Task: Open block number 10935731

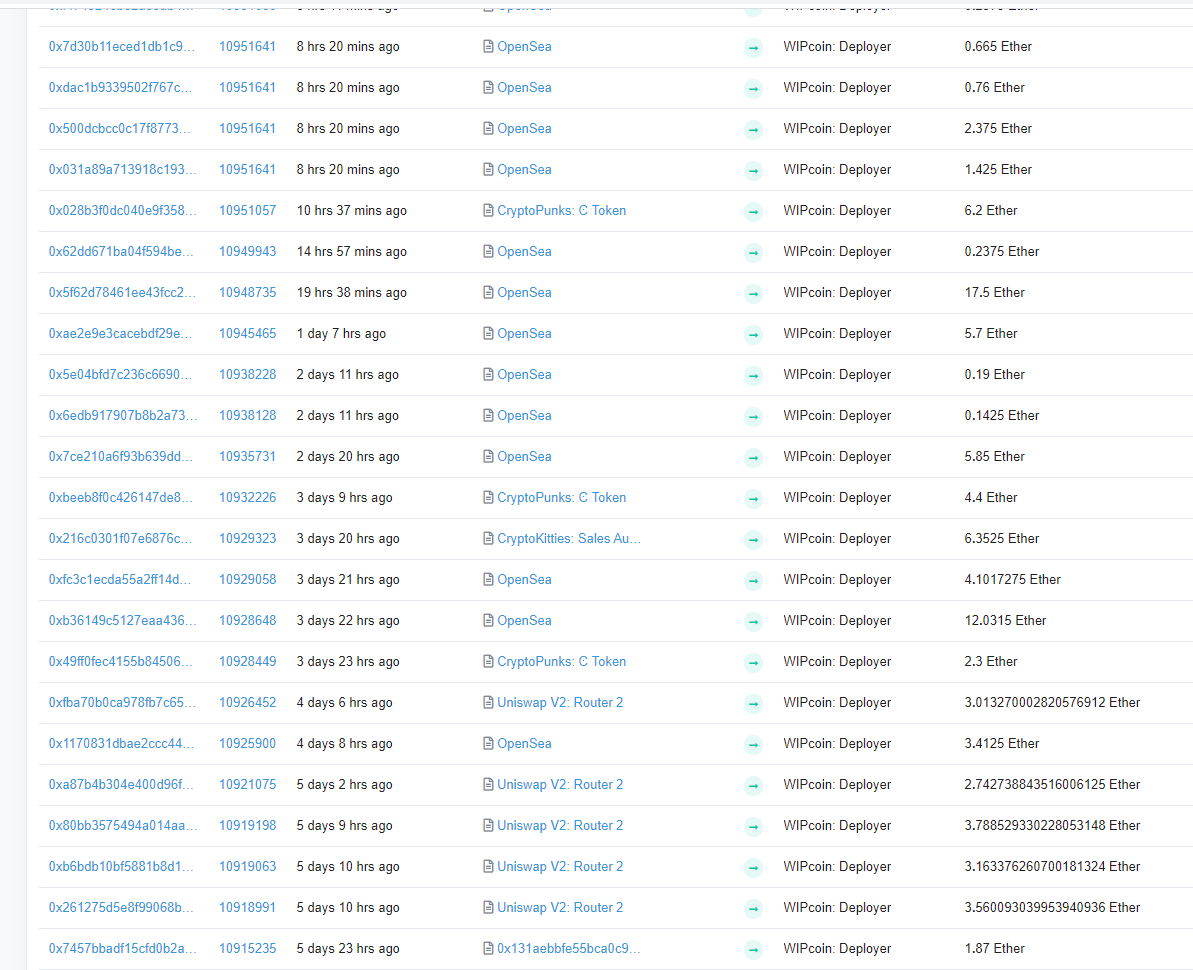Action: [x=247, y=457]
